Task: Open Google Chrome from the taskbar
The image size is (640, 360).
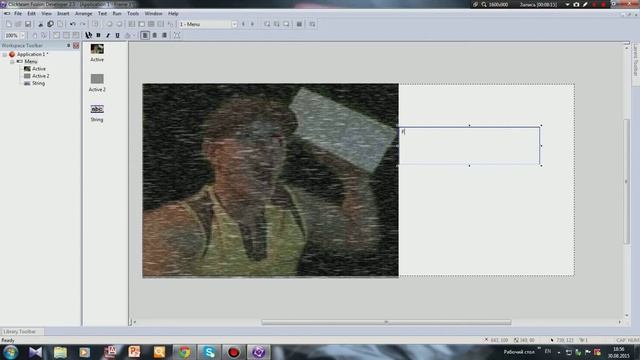Action: [184, 352]
